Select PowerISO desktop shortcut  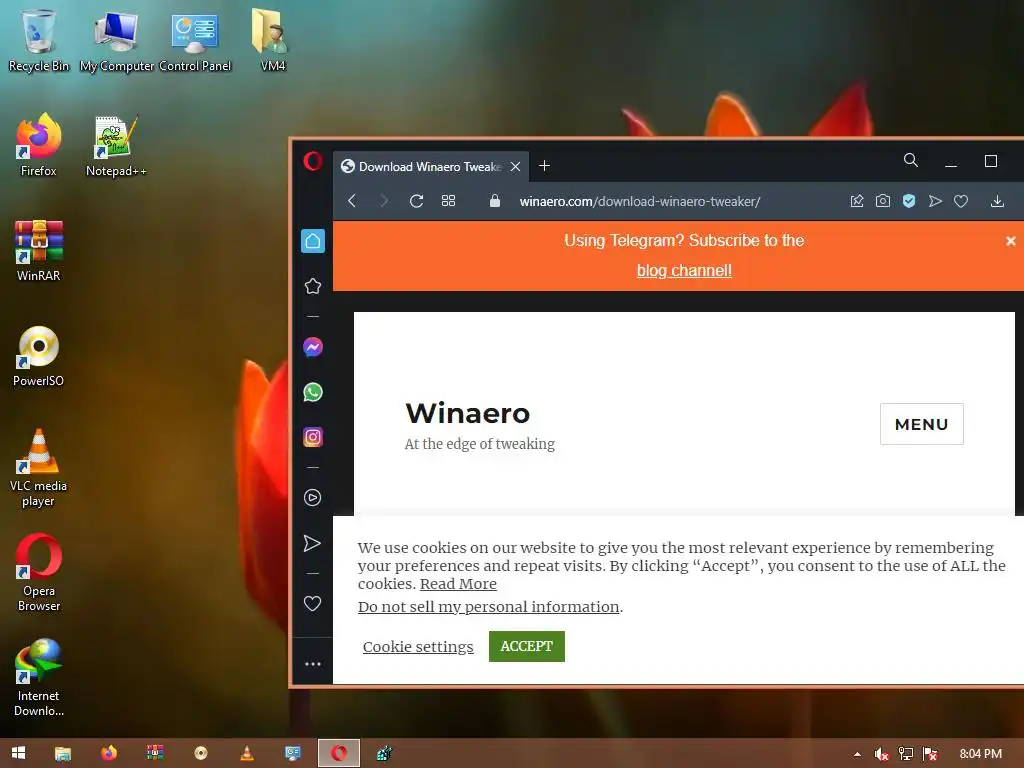[39, 356]
